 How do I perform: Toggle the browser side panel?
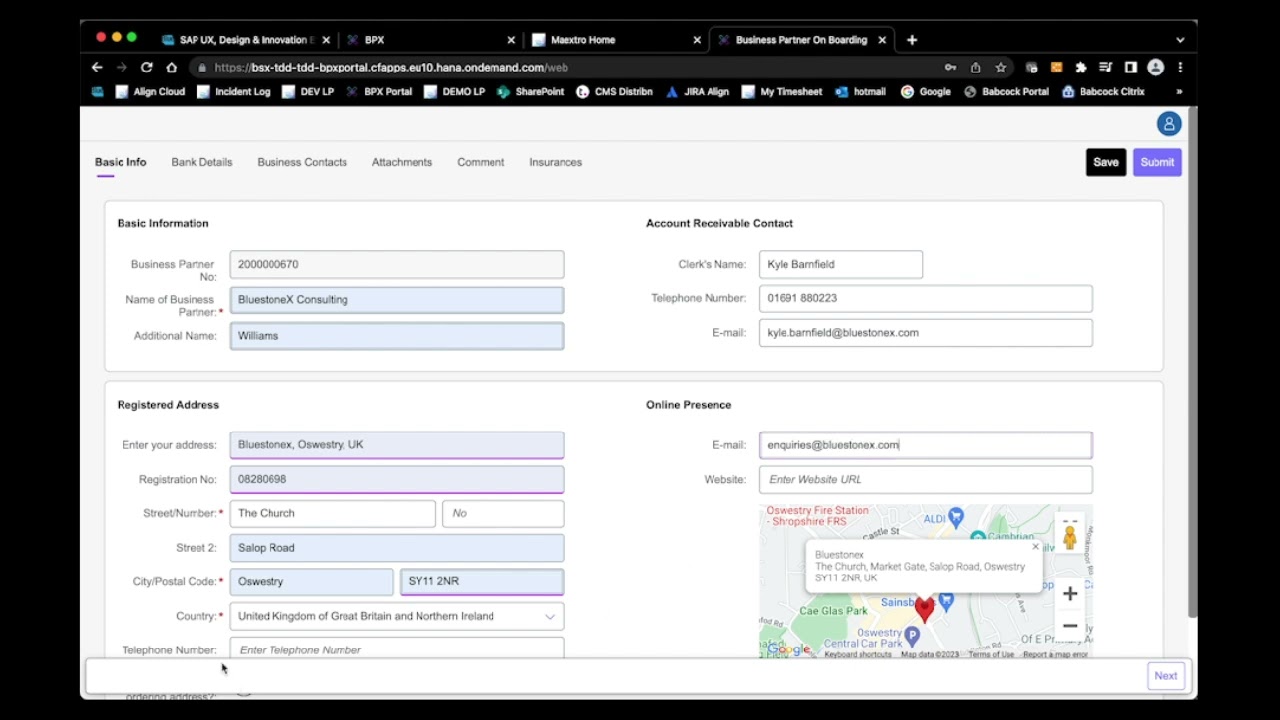tap(1130, 67)
